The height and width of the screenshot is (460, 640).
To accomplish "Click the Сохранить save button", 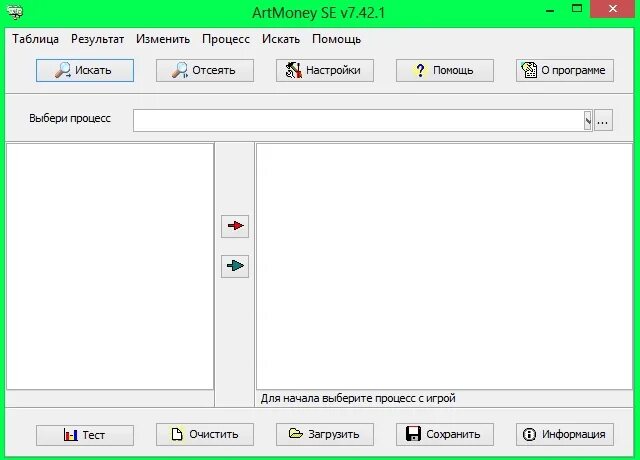I will pyautogui.click(x=444, y=434).
